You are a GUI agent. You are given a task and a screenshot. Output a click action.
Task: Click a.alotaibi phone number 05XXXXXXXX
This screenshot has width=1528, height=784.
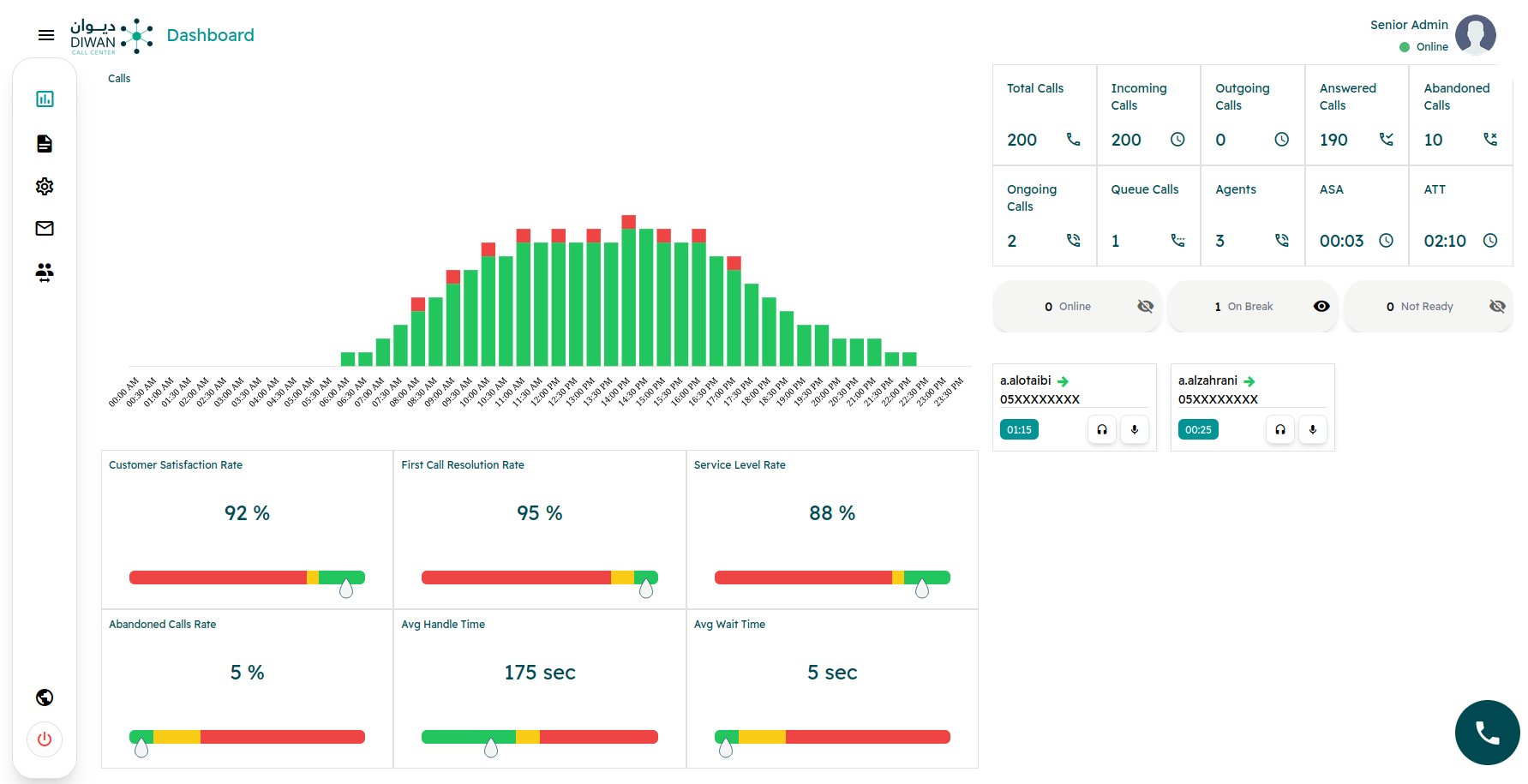pos(1040,399)
